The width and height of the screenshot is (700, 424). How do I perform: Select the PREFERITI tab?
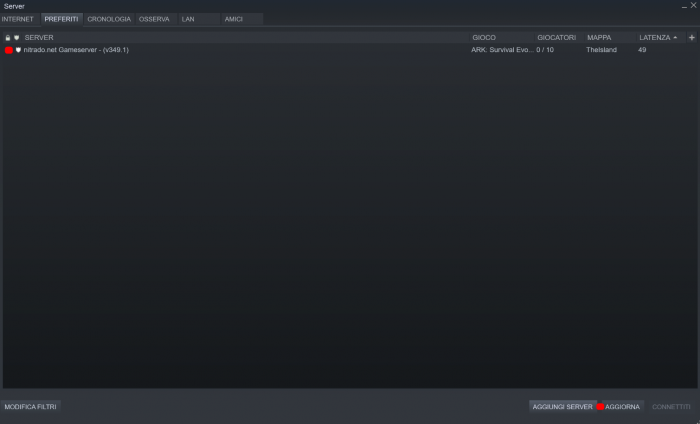pos(62,19)
